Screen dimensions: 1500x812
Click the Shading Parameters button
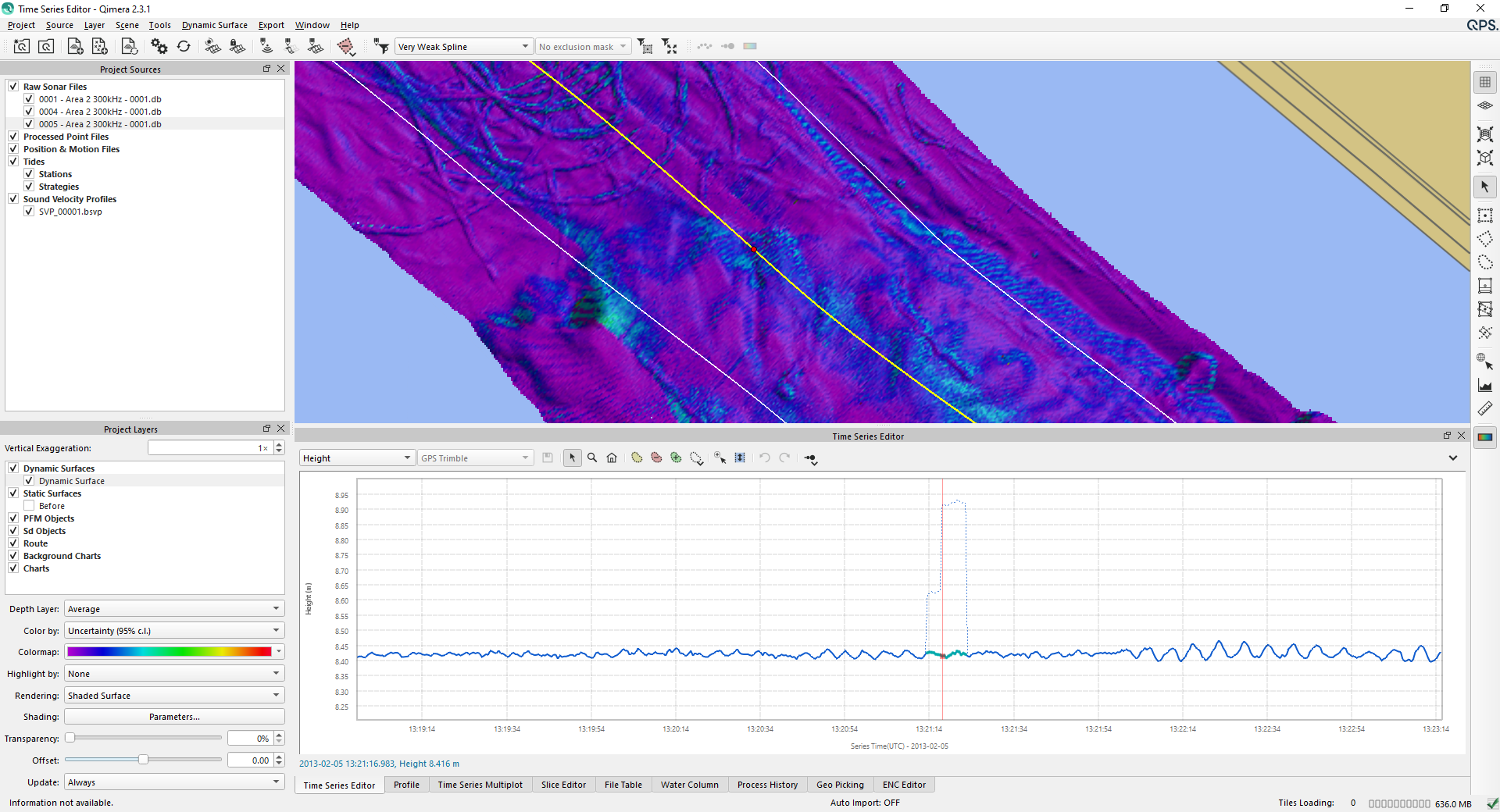coord(174,717)
